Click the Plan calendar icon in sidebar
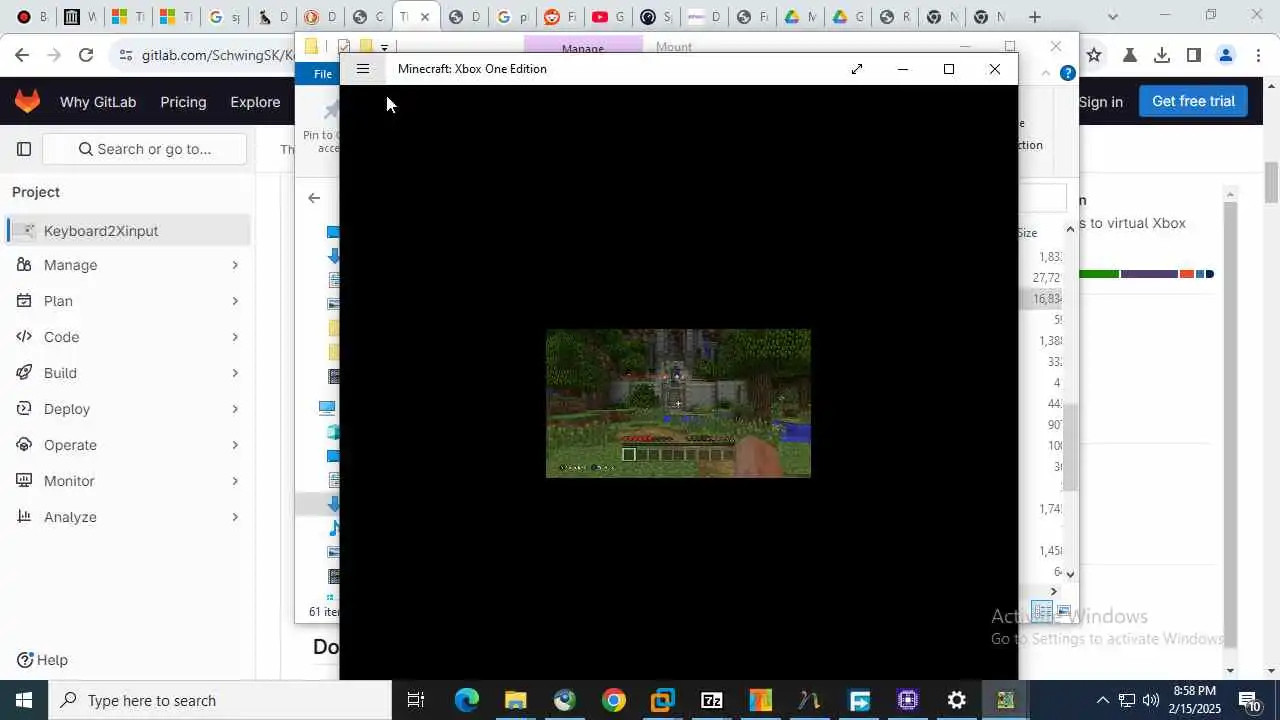The height and width of the screenshot is (720, 1280). [x=24, y=301]
